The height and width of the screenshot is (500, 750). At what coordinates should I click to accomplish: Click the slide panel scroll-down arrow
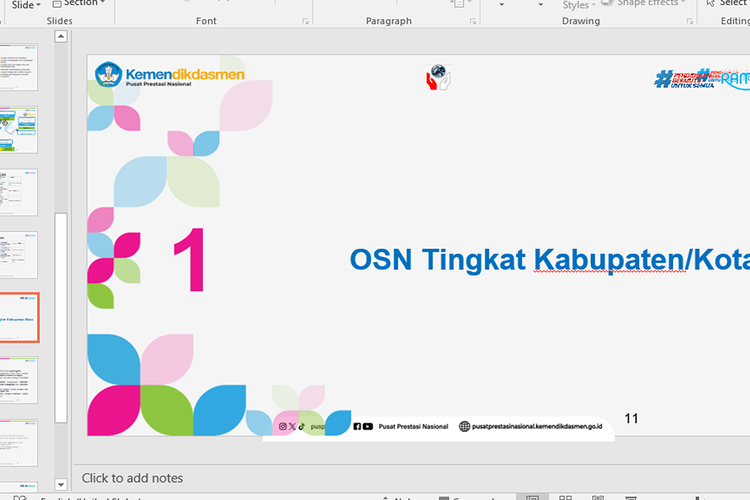pos(61,484)
